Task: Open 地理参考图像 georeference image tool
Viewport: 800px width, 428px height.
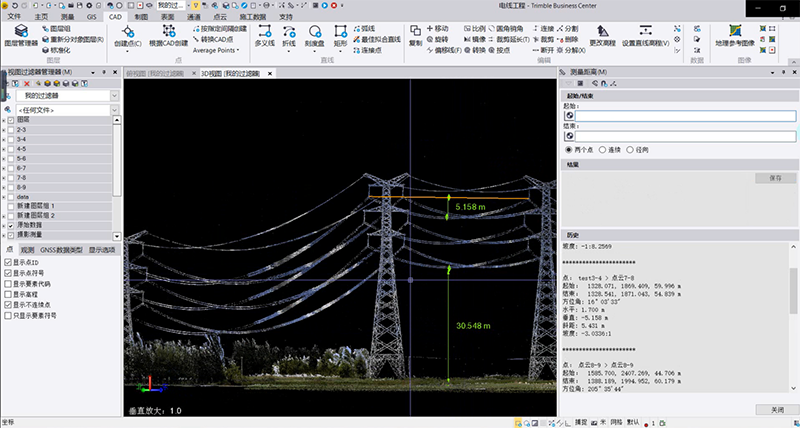Action: [735, 35]
